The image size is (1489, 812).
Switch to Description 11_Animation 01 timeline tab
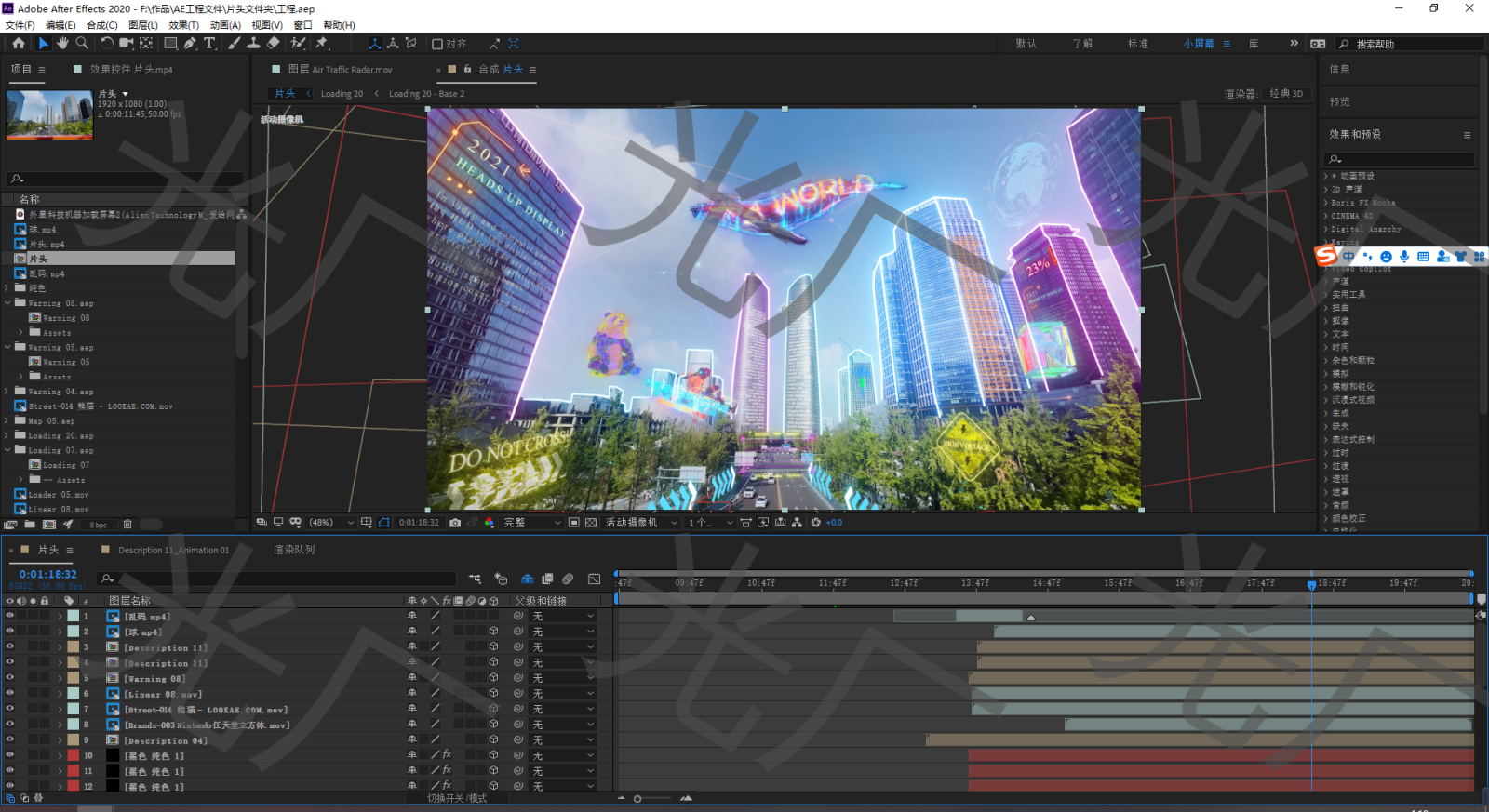coord(173,550)
